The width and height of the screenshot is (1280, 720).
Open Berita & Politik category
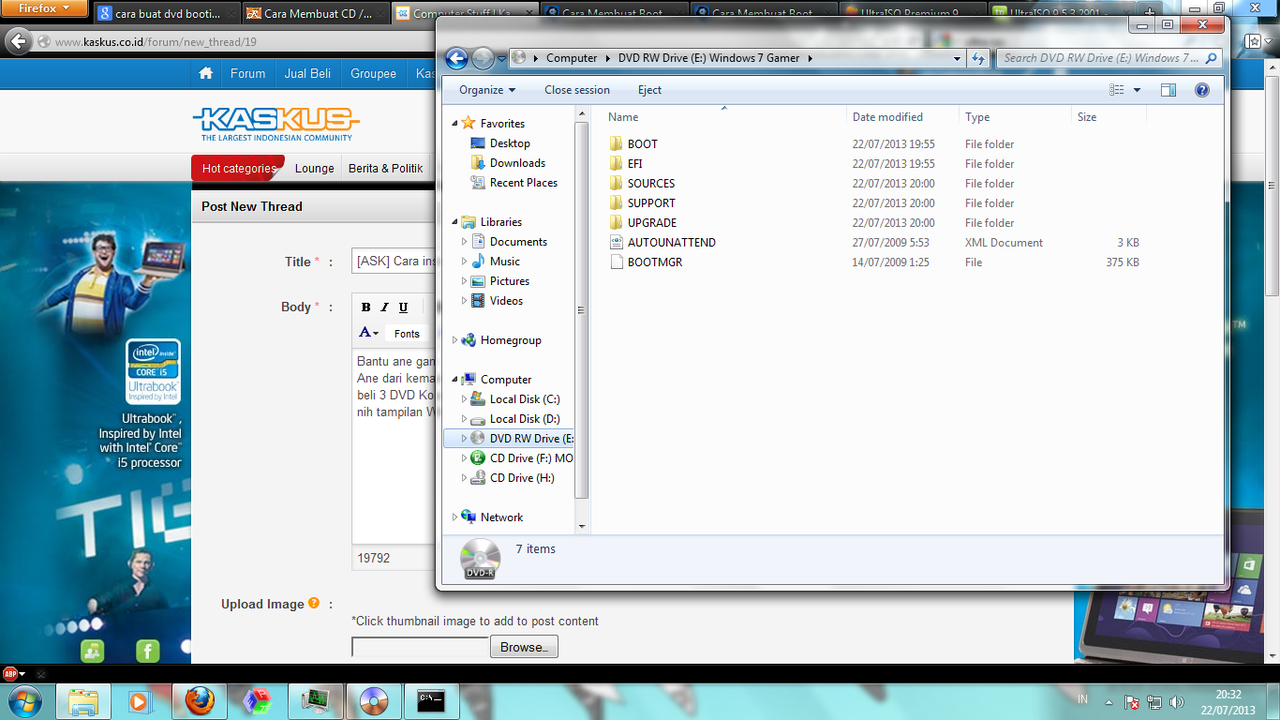(386, 168)
